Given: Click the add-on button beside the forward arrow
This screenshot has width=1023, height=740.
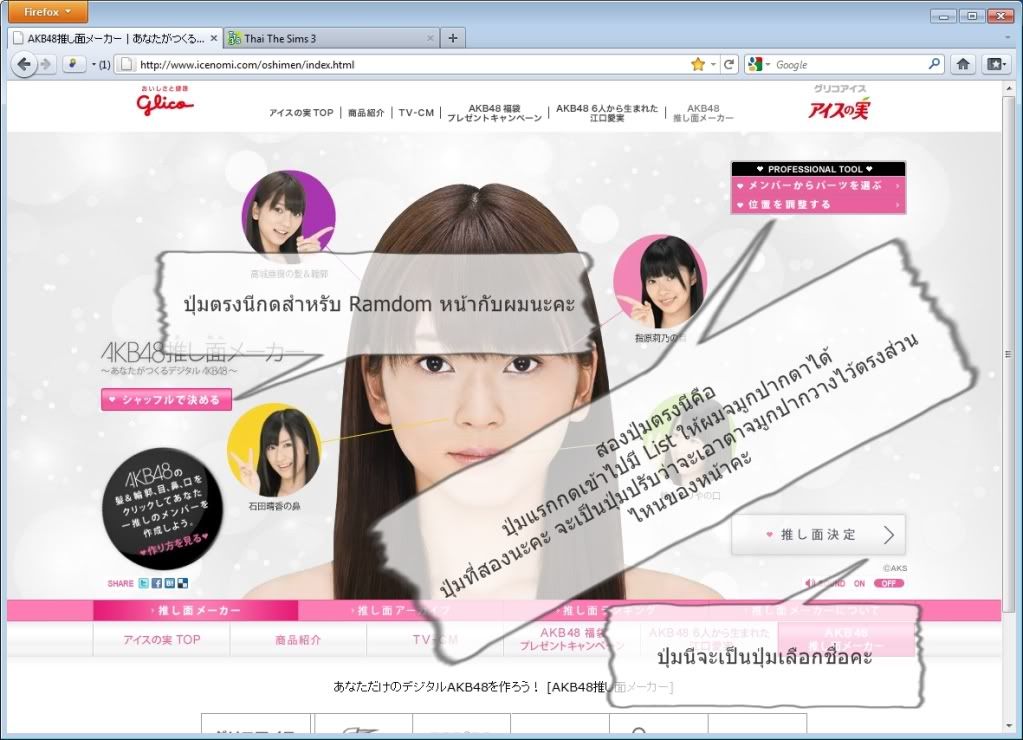Looking at the screenshot, I should (x=73, y=64).
